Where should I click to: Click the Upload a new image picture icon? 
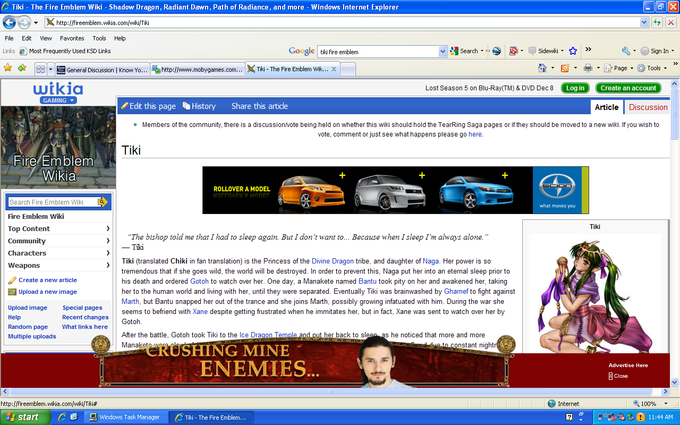[x=12, y=292]
